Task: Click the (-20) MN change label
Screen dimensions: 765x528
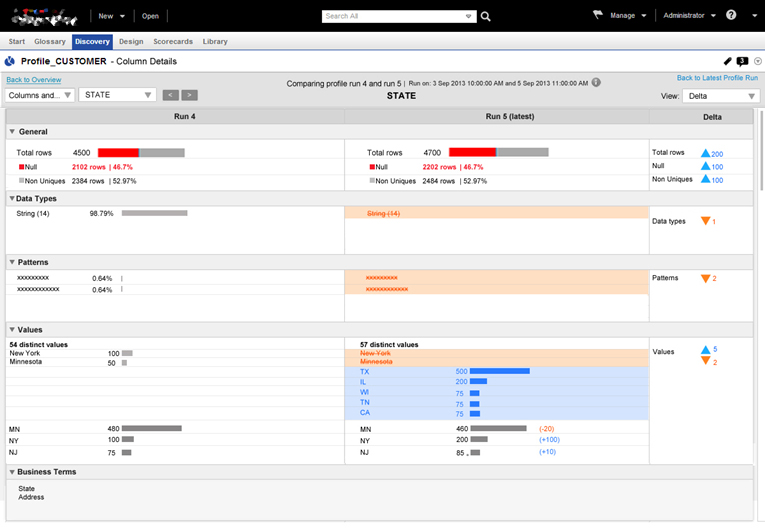Action: coord(546,428)
